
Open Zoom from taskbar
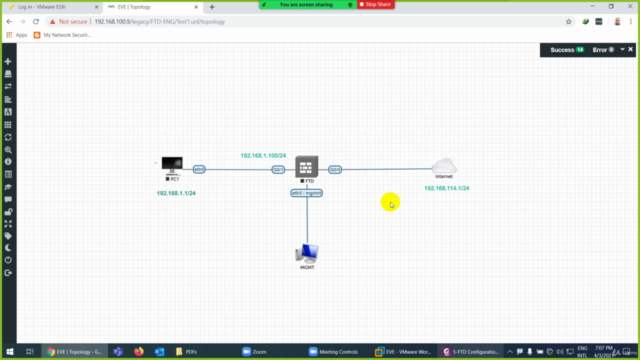(x=255, y=351)
